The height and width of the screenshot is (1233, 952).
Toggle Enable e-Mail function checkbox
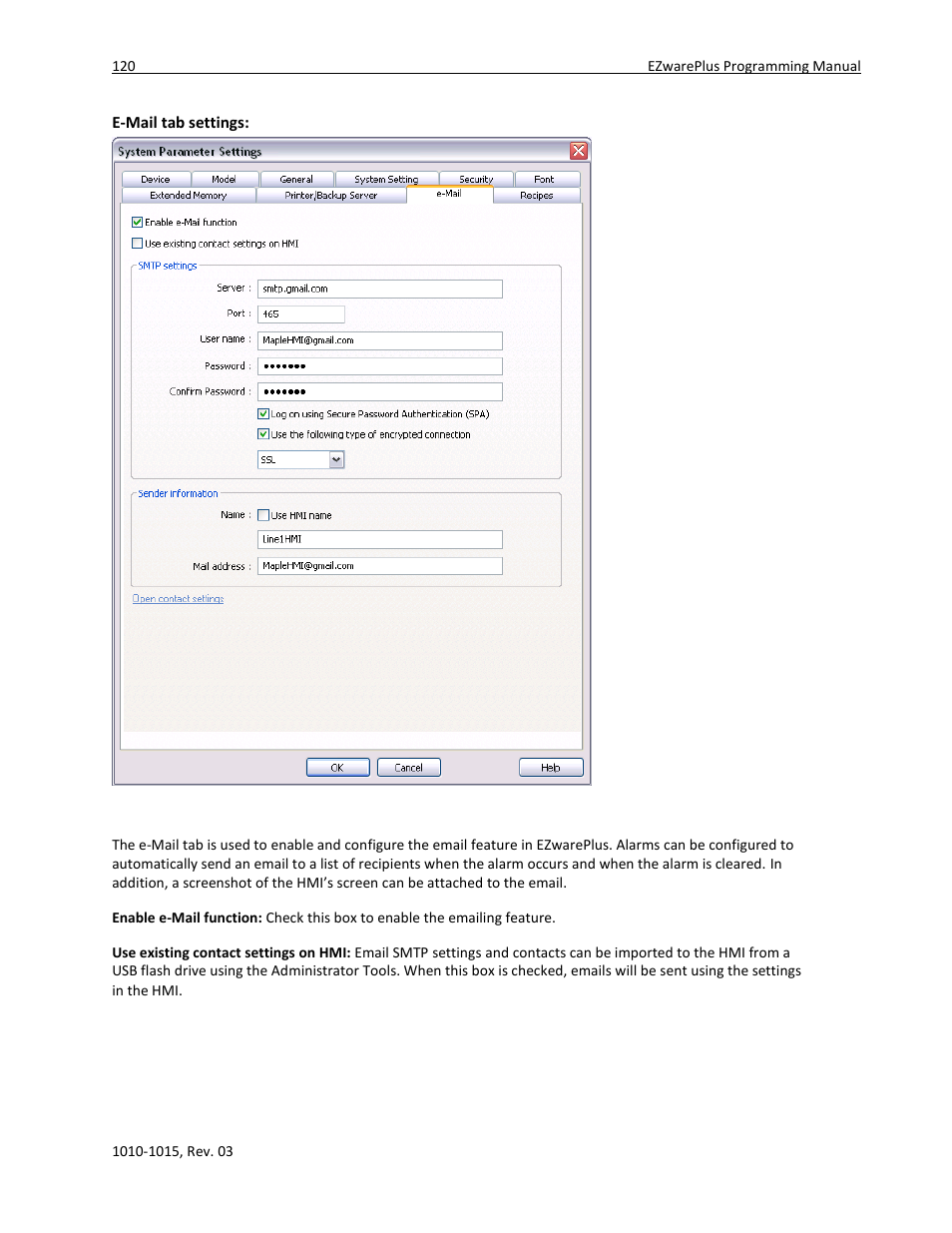[x=138, y=223]
